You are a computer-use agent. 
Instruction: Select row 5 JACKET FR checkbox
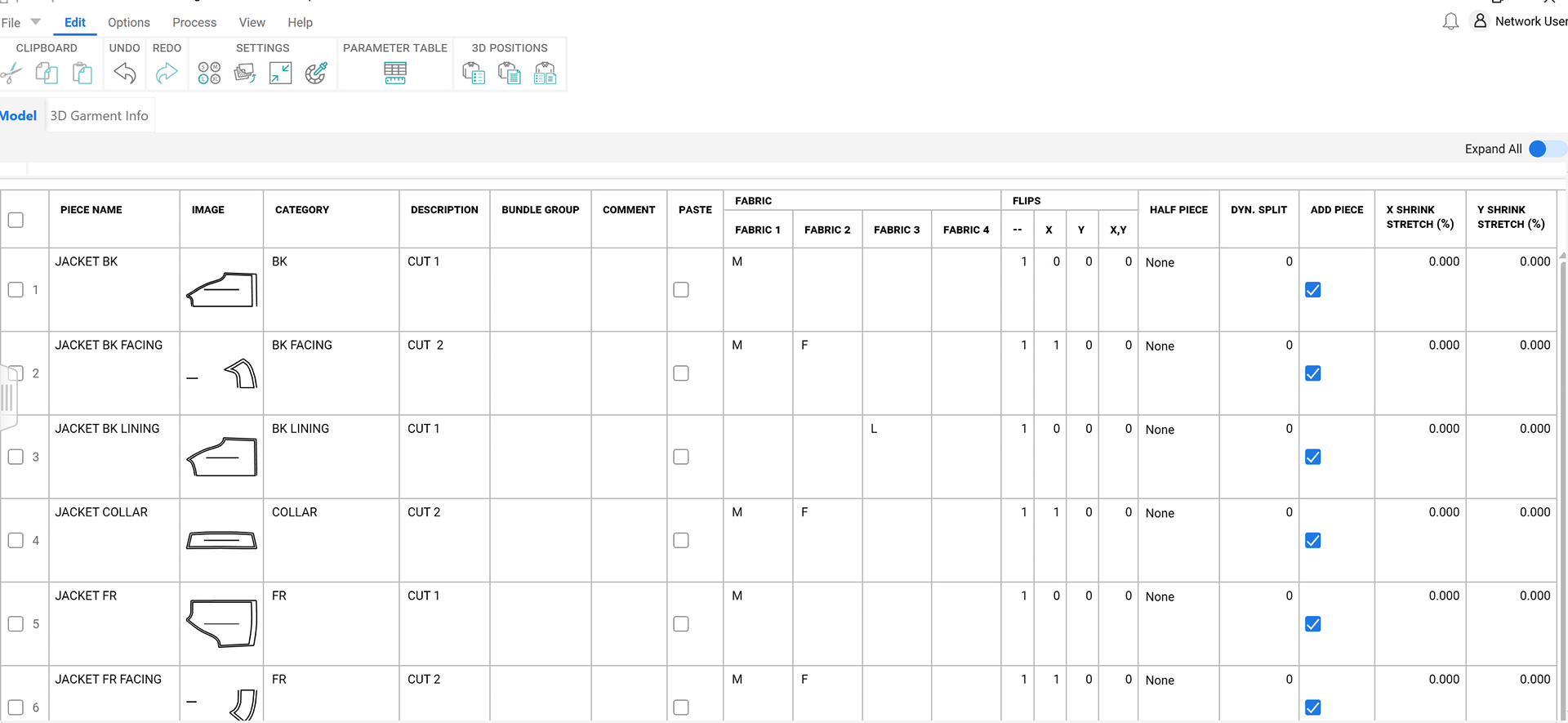(x=16, y=624)
